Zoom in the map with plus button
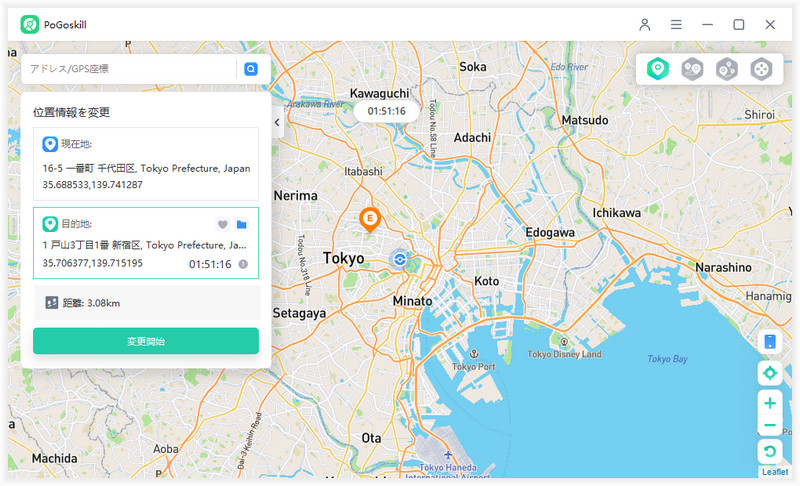The width and height of the screenshot is (800, 486). pos(770,403)
